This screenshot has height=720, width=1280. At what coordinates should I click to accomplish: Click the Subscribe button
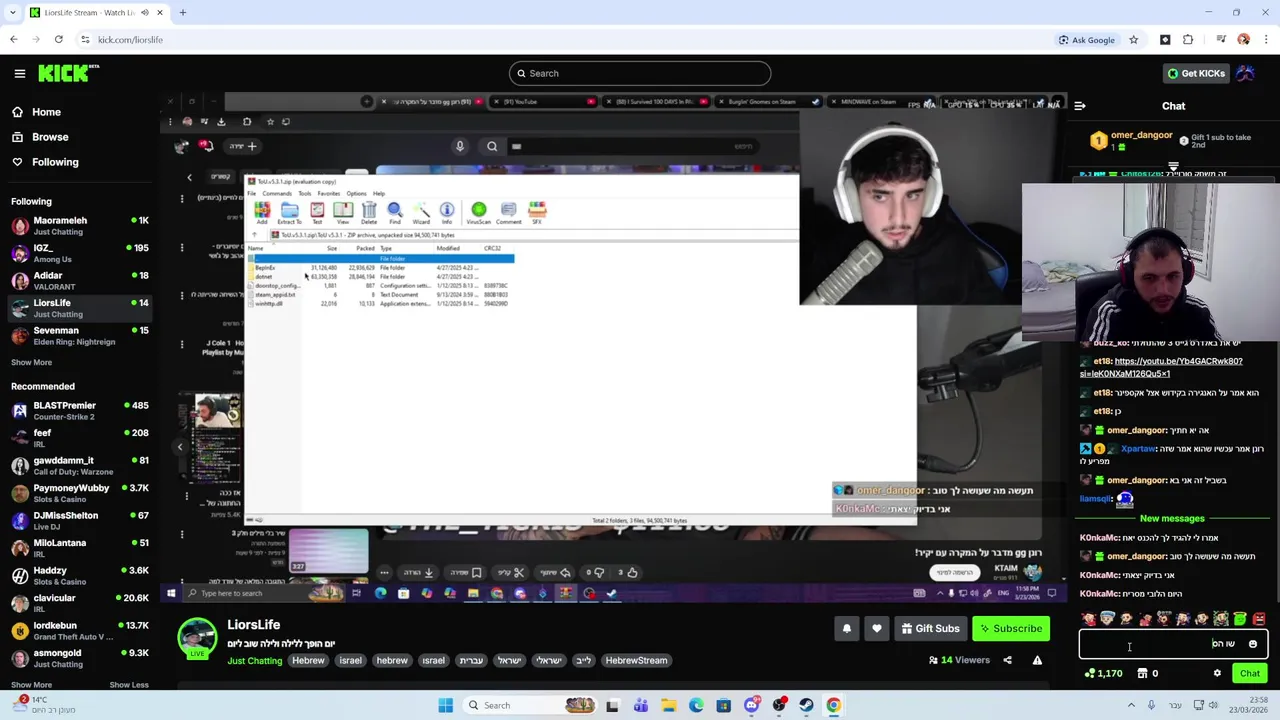(1011, 629)
